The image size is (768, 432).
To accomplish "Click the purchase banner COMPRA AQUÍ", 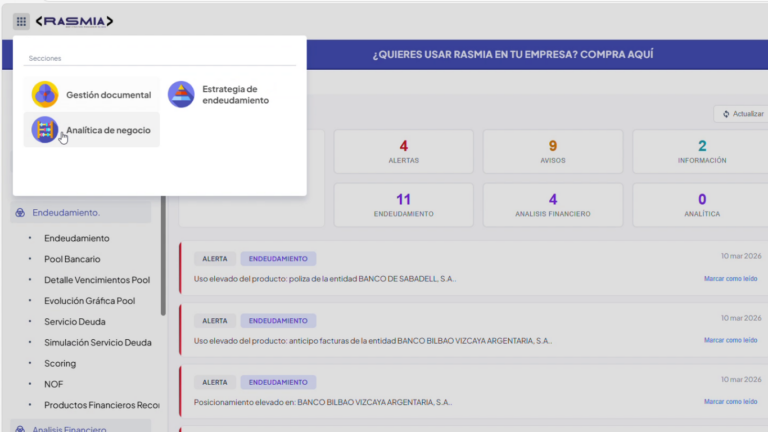I will [x=513, y=54].
